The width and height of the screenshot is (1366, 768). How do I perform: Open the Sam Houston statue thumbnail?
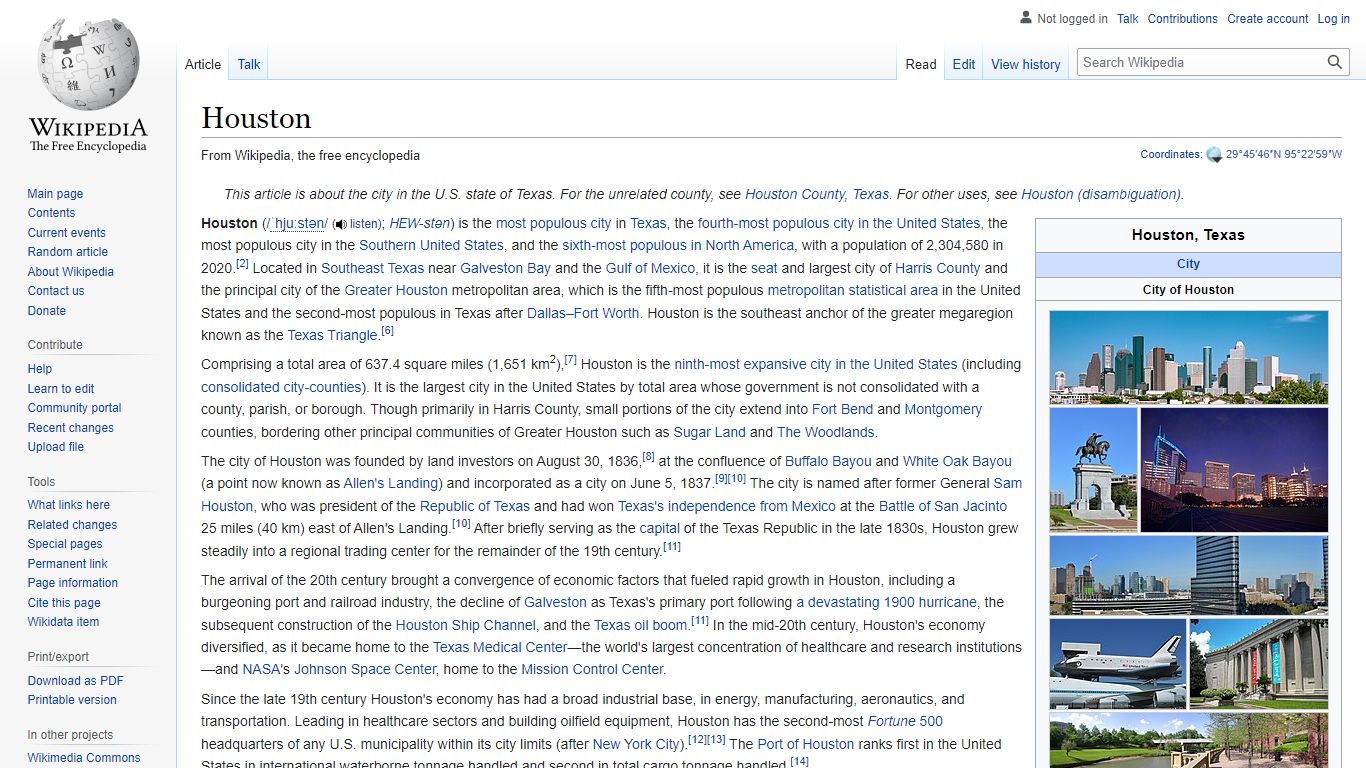(x=1093, y=469)
